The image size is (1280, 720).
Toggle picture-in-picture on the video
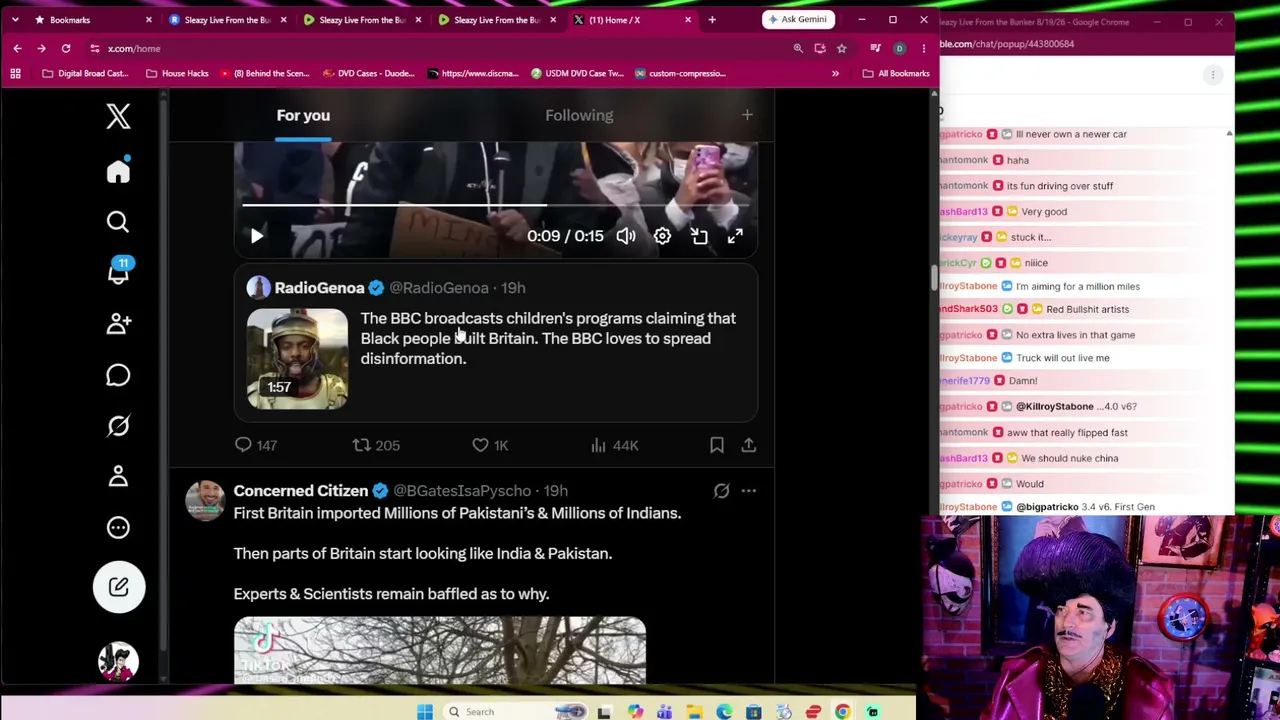[699, 236]
